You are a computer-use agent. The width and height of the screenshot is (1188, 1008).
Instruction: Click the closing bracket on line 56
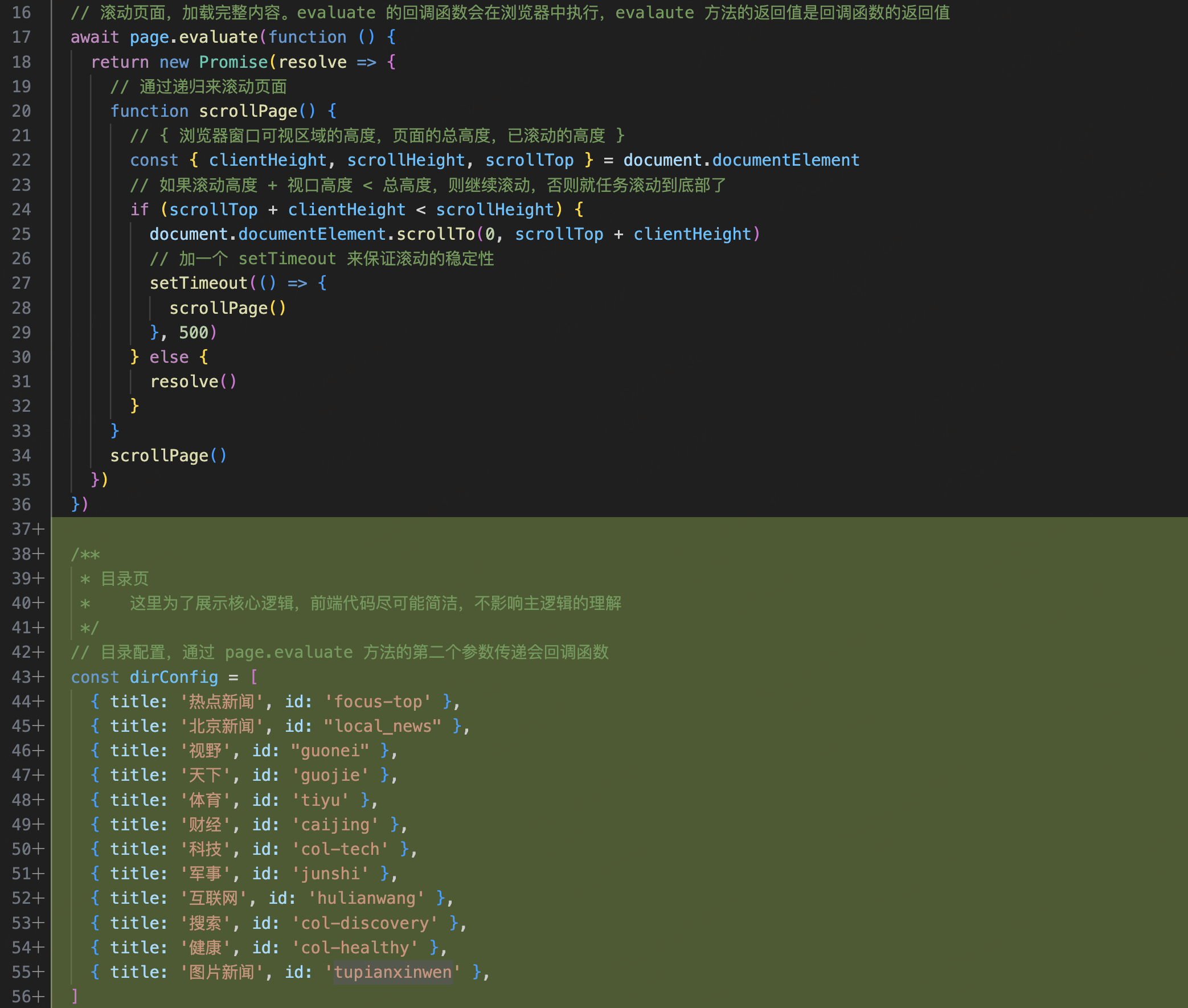click(x=75, y=997)
